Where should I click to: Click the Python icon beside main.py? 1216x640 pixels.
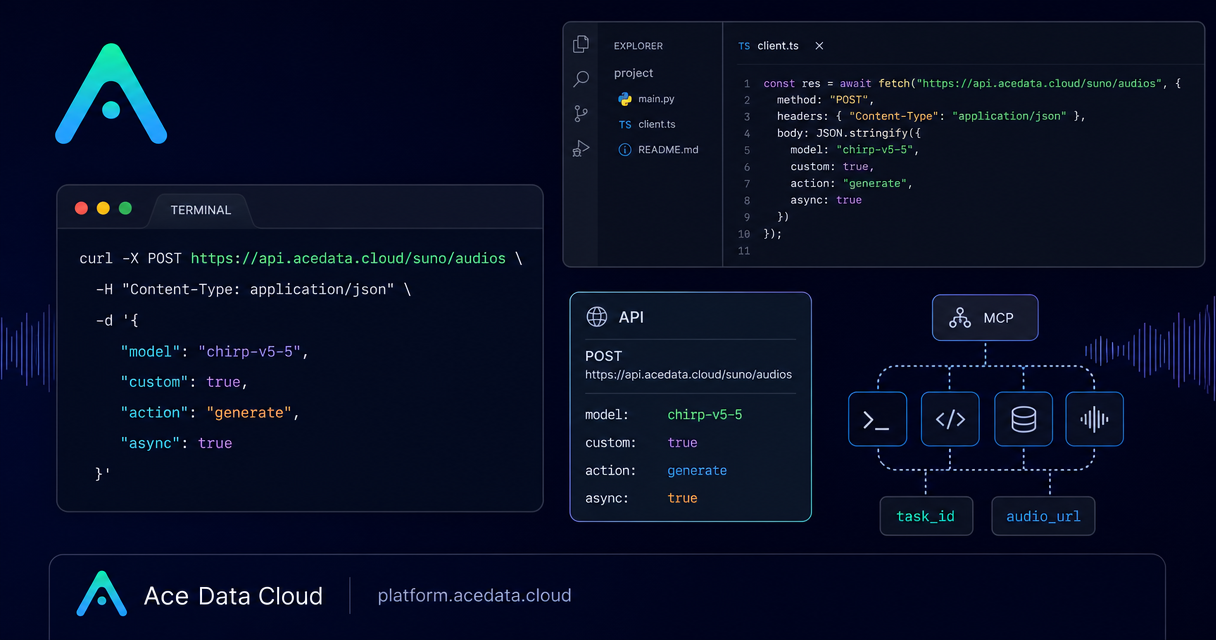[x=625, y=99]
